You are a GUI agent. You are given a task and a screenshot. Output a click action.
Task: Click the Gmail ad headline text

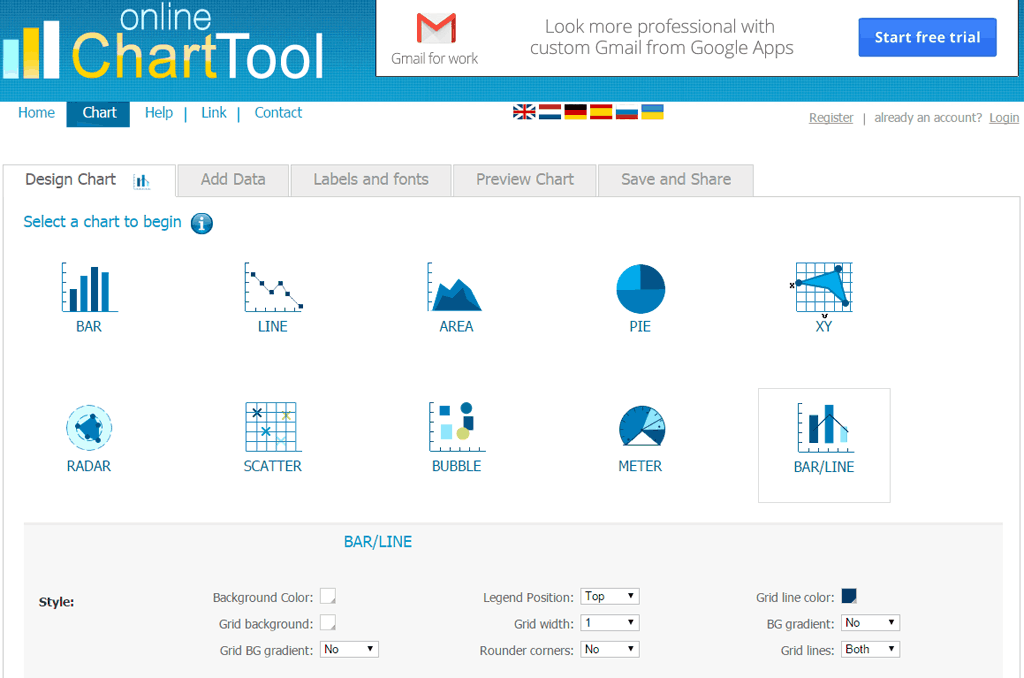661,37
